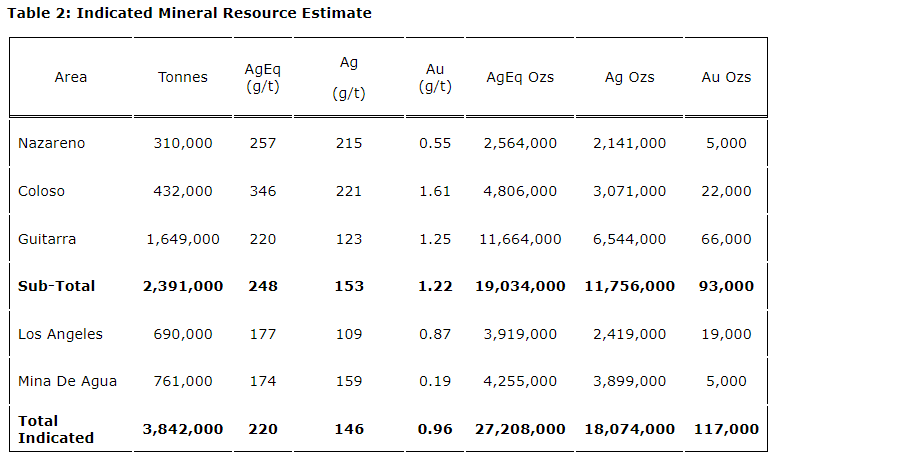Select Nazareno AgEq grade '257'

[263, 143]
